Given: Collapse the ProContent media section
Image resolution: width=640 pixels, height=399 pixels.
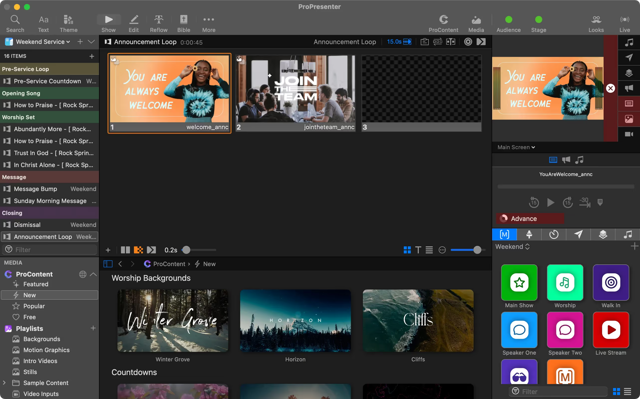Looking at the screenshot, I should (x=93, y=274).
